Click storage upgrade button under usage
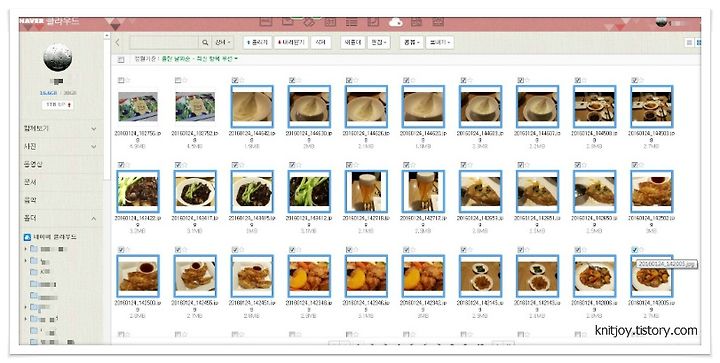Viewport: 720px width, 363px height. (x=58, y=105)
